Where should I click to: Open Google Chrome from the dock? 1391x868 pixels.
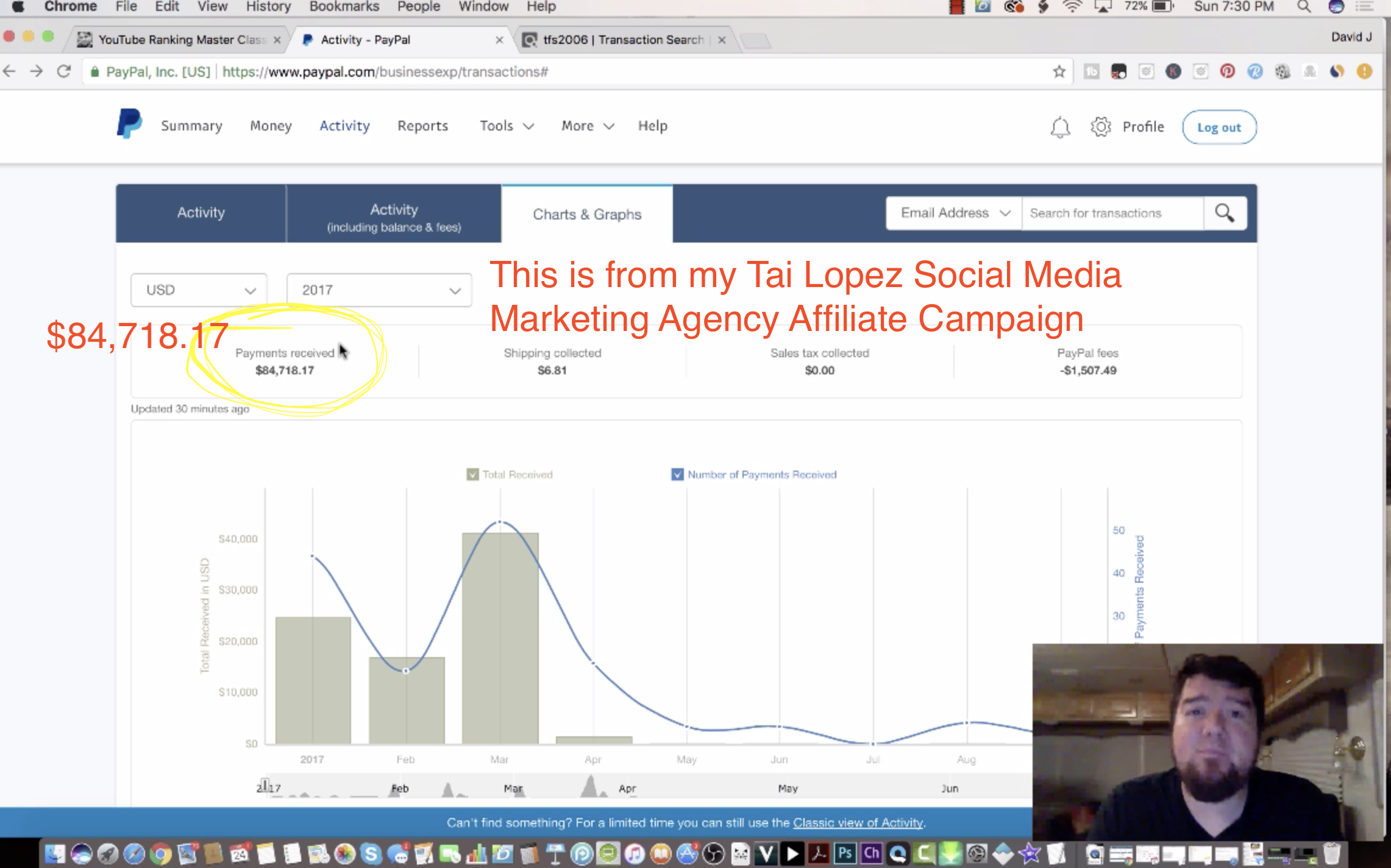point(160,854)
